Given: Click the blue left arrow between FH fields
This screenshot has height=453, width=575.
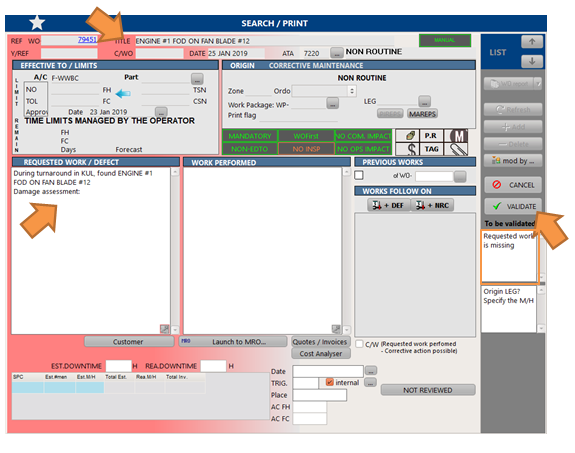Looking at the screenshot, I should click(123, 94).
